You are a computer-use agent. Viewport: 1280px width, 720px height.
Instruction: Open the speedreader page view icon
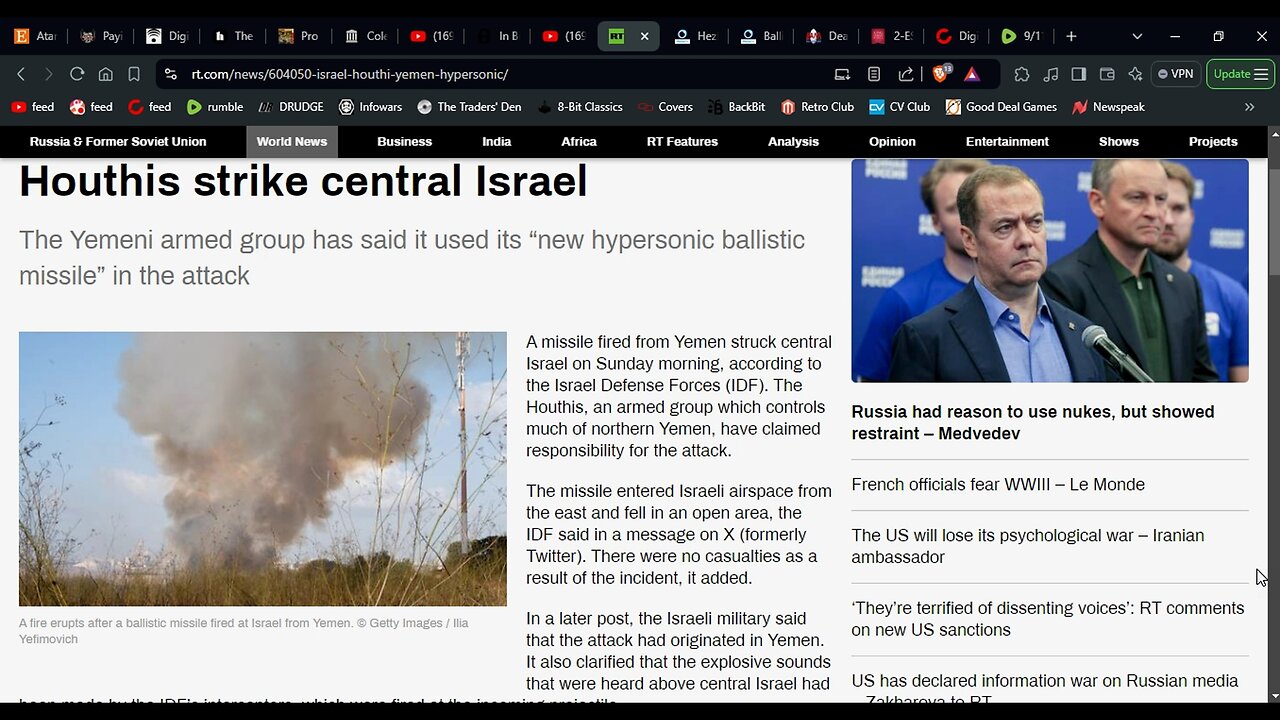874,74
